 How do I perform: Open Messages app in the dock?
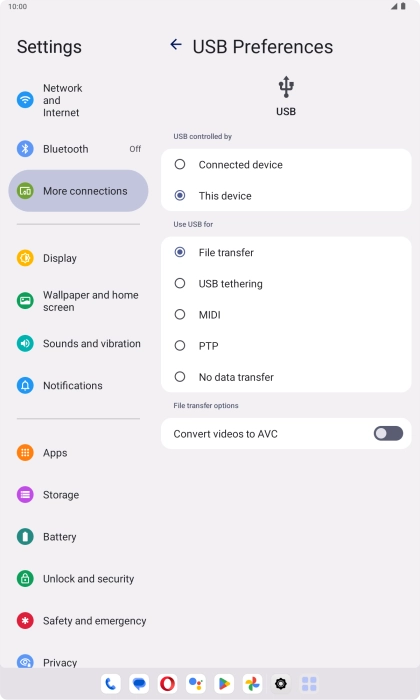coord(139,683)
